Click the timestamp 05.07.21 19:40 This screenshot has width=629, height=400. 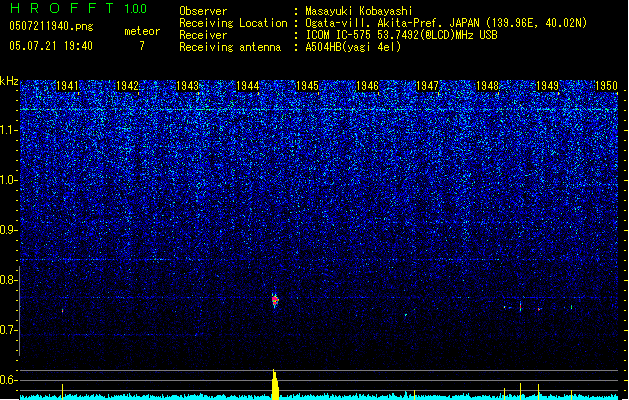click(51, 46)
